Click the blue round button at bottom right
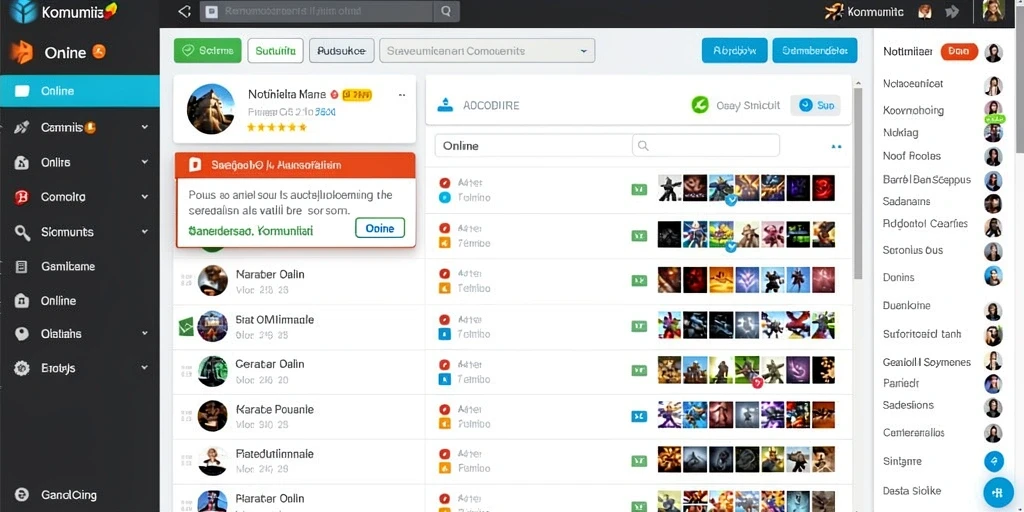The height and width of the screenshot is (512, 1024). [997, 492]
